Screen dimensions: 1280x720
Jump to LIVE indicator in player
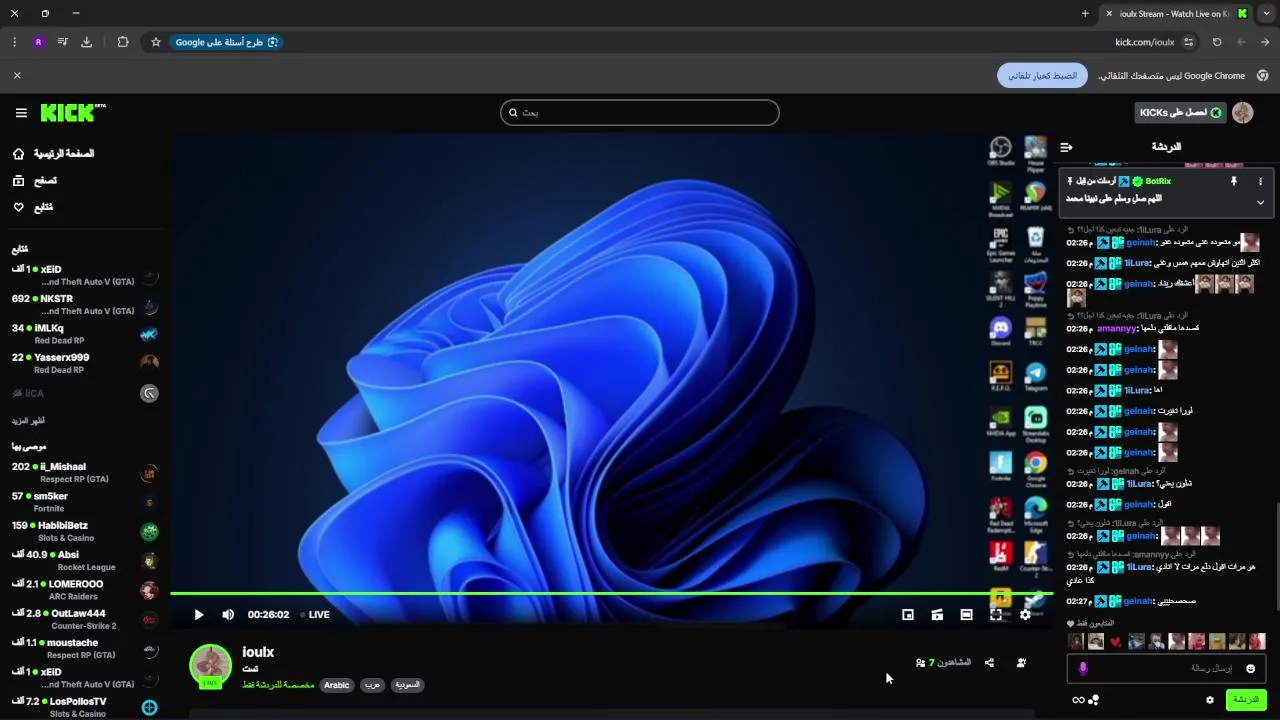point(314,615)
